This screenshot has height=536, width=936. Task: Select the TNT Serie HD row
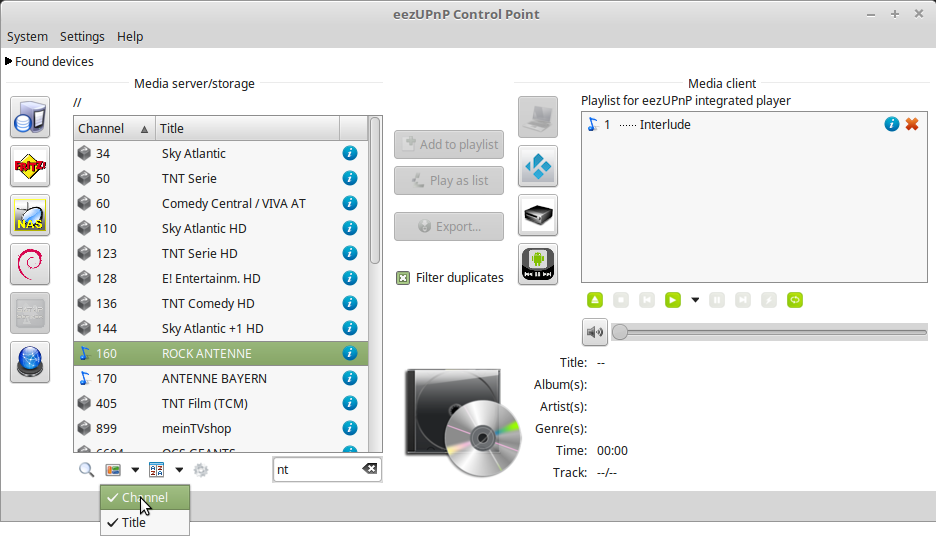221,254
